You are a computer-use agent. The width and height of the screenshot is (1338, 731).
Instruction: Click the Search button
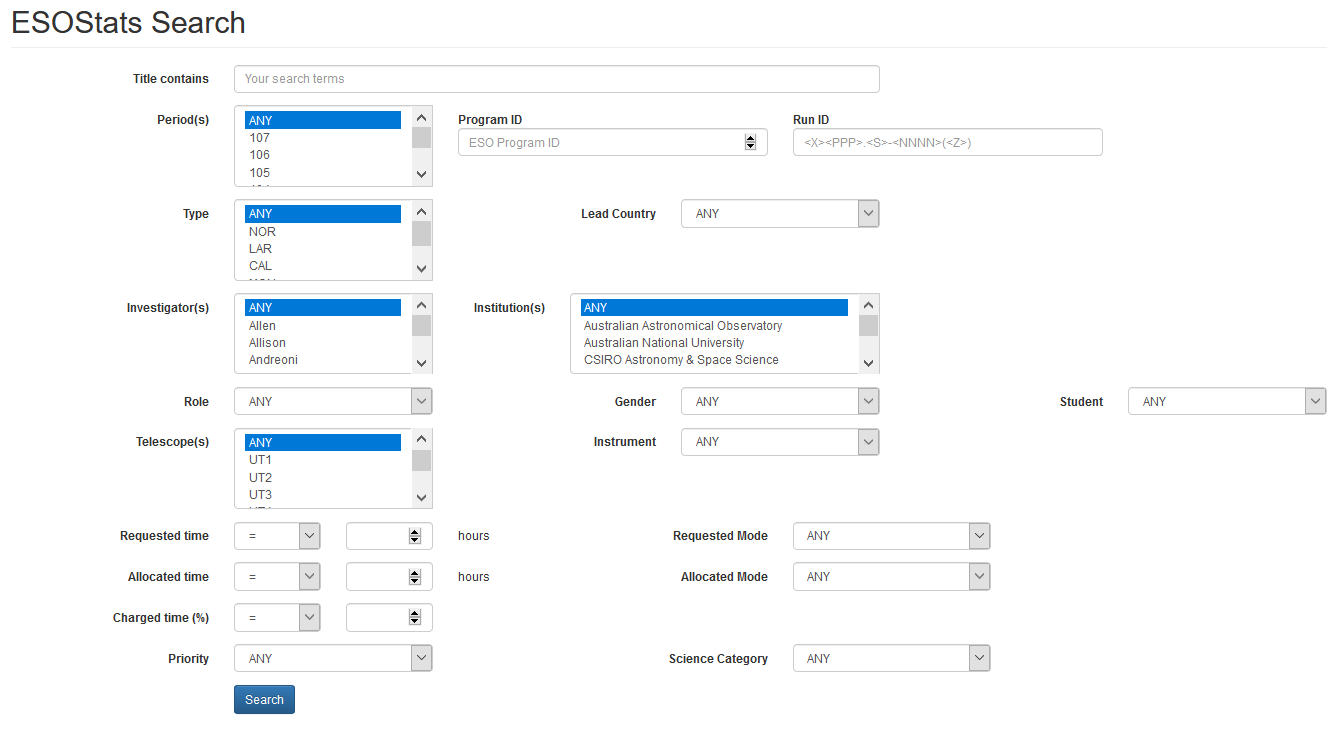coord(264,700)
